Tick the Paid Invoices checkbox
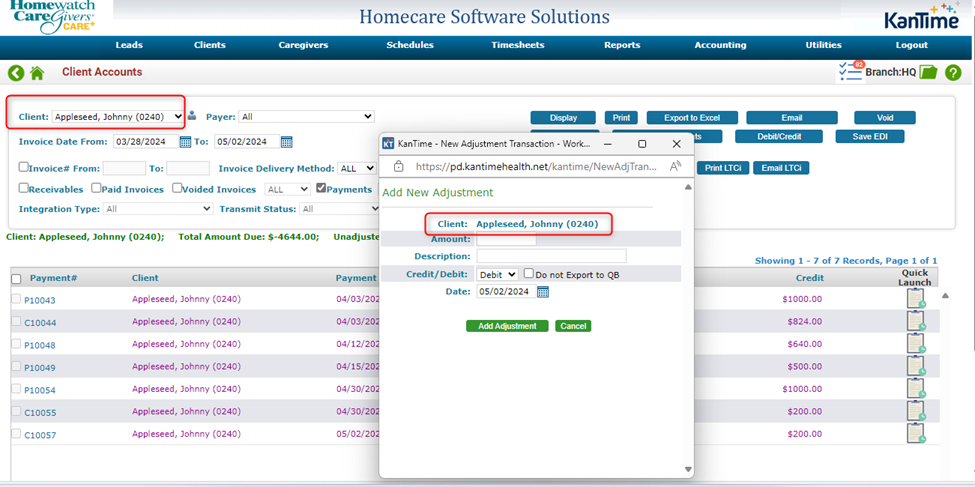The height and width of the screenshot is (487, 975). click(96, 188)
